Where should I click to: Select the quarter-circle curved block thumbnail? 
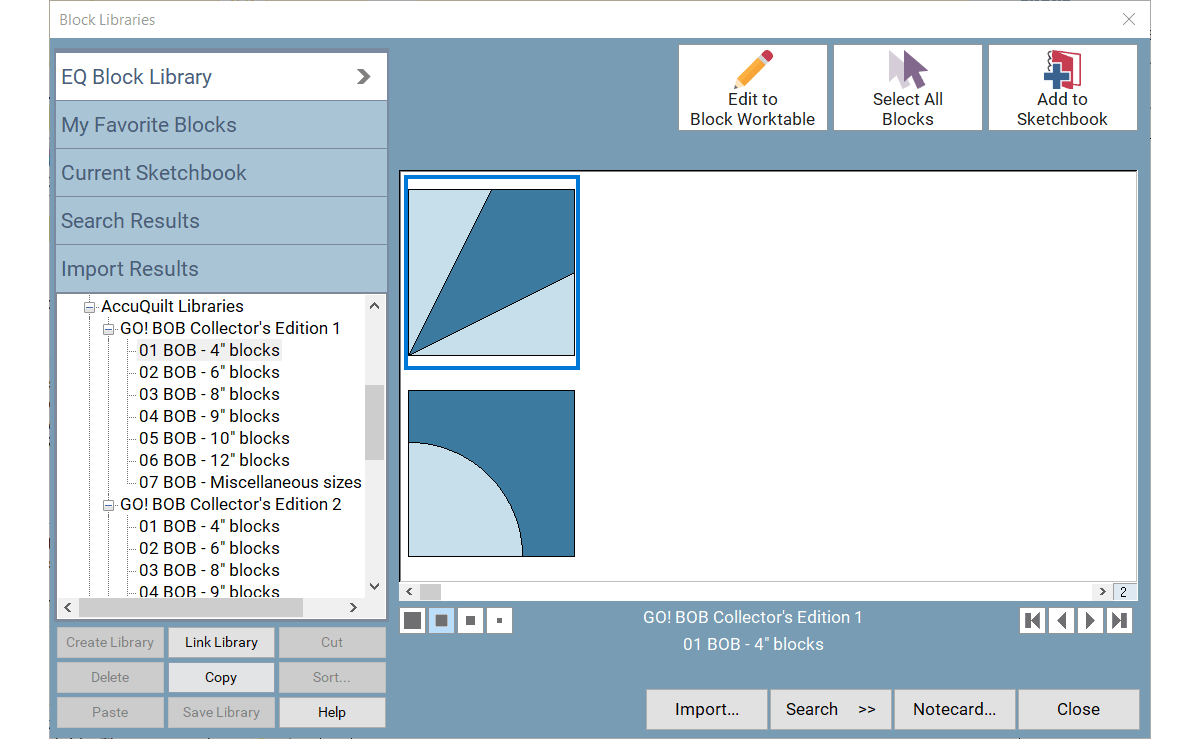[491, 473]
